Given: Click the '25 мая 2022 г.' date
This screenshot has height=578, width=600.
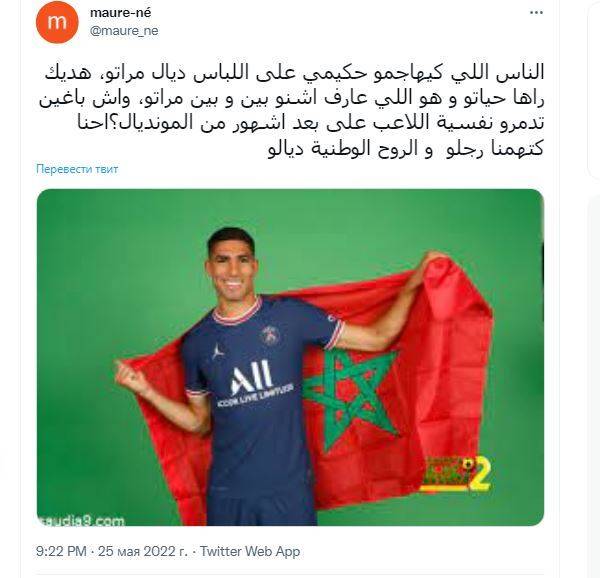Looking at the screenshot, I should point(143,551).
